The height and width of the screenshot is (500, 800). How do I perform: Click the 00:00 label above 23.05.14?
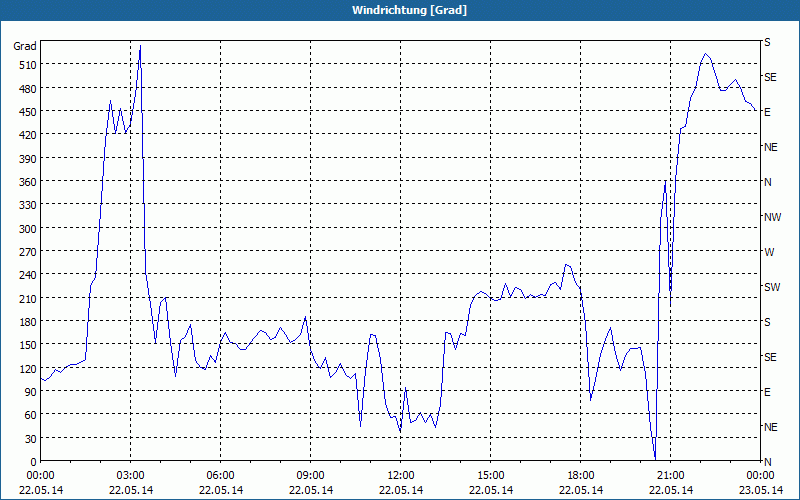760,476
